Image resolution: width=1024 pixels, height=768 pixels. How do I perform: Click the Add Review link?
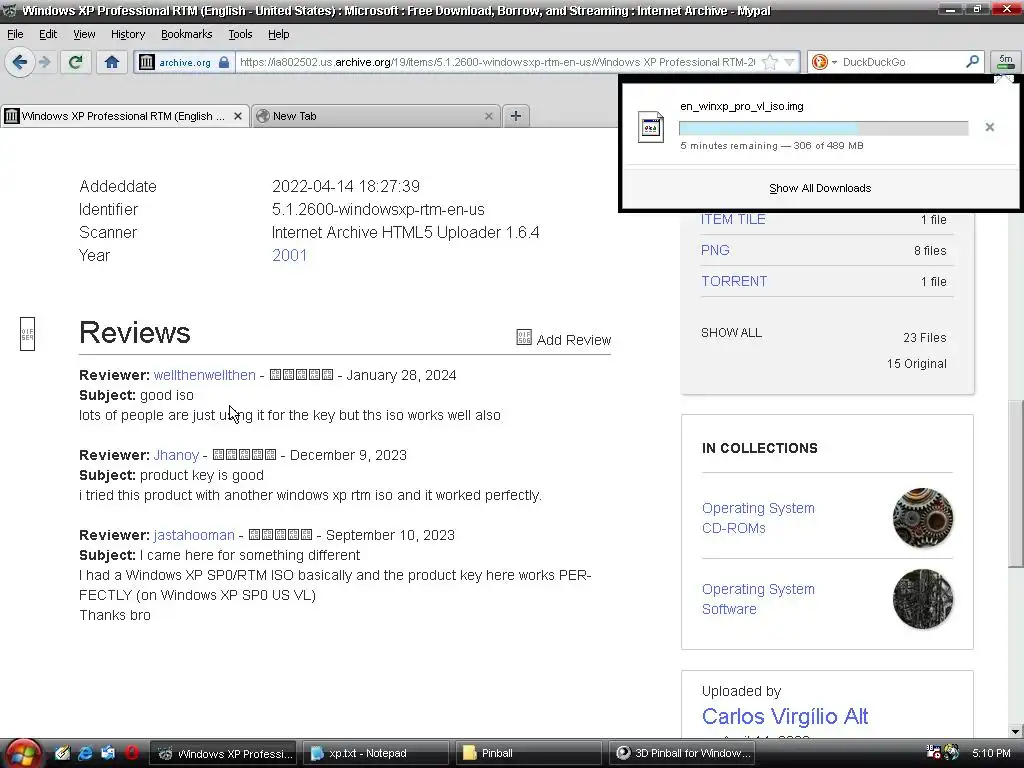[573, 340]
